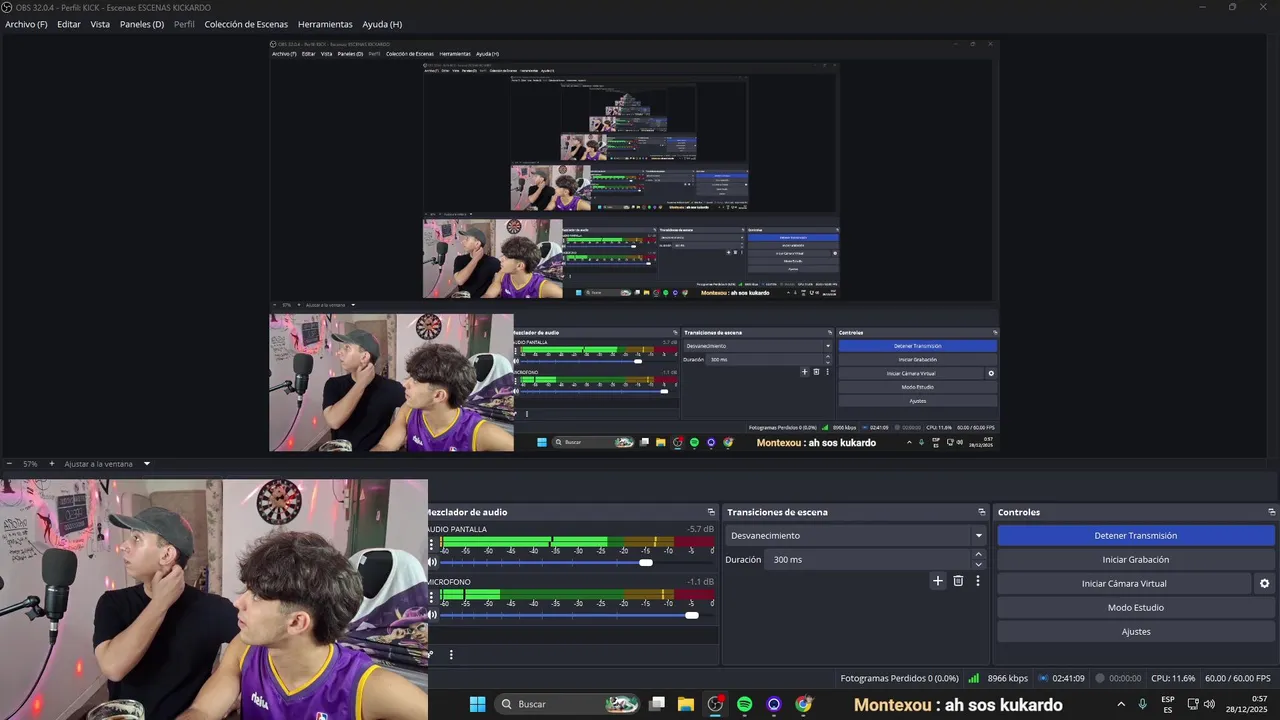This screenshot has width=1280, height=720.
Task: Open Task View from the taskbar
Action: 657,704
